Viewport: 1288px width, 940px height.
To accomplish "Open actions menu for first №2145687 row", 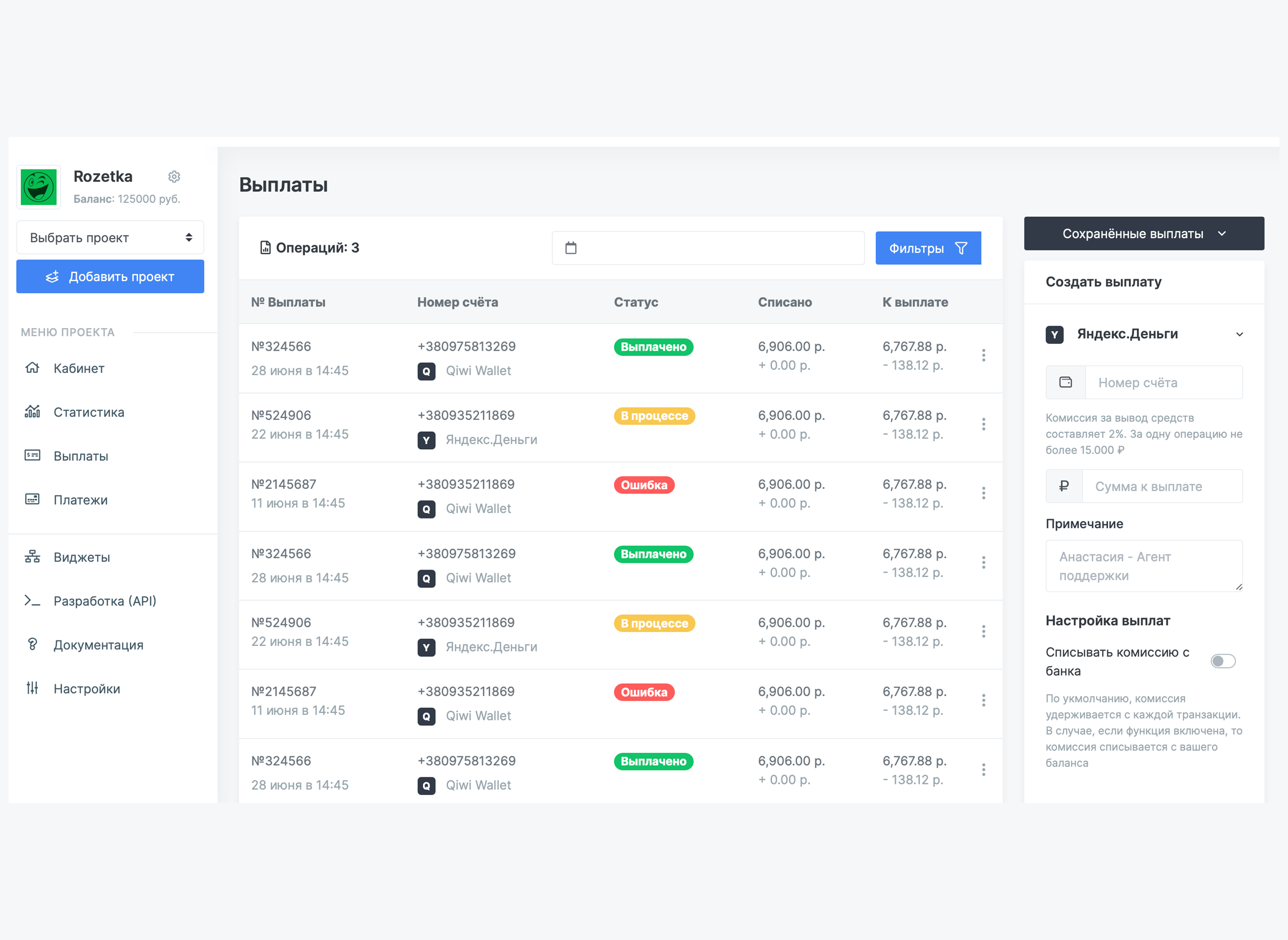I will pos(983,493).
